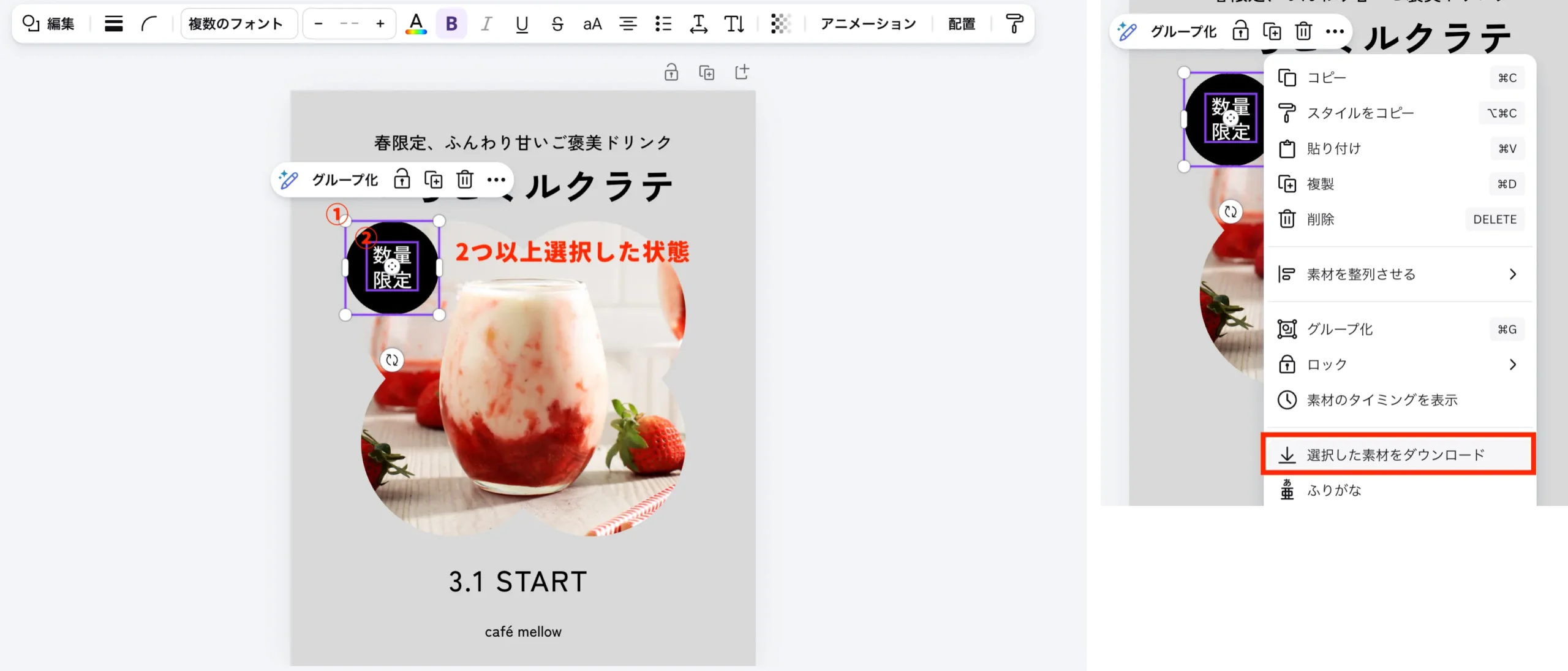
Task: Expand the ロック submenu arrow
Action: pyautogui.click(x=1513, y=365)
